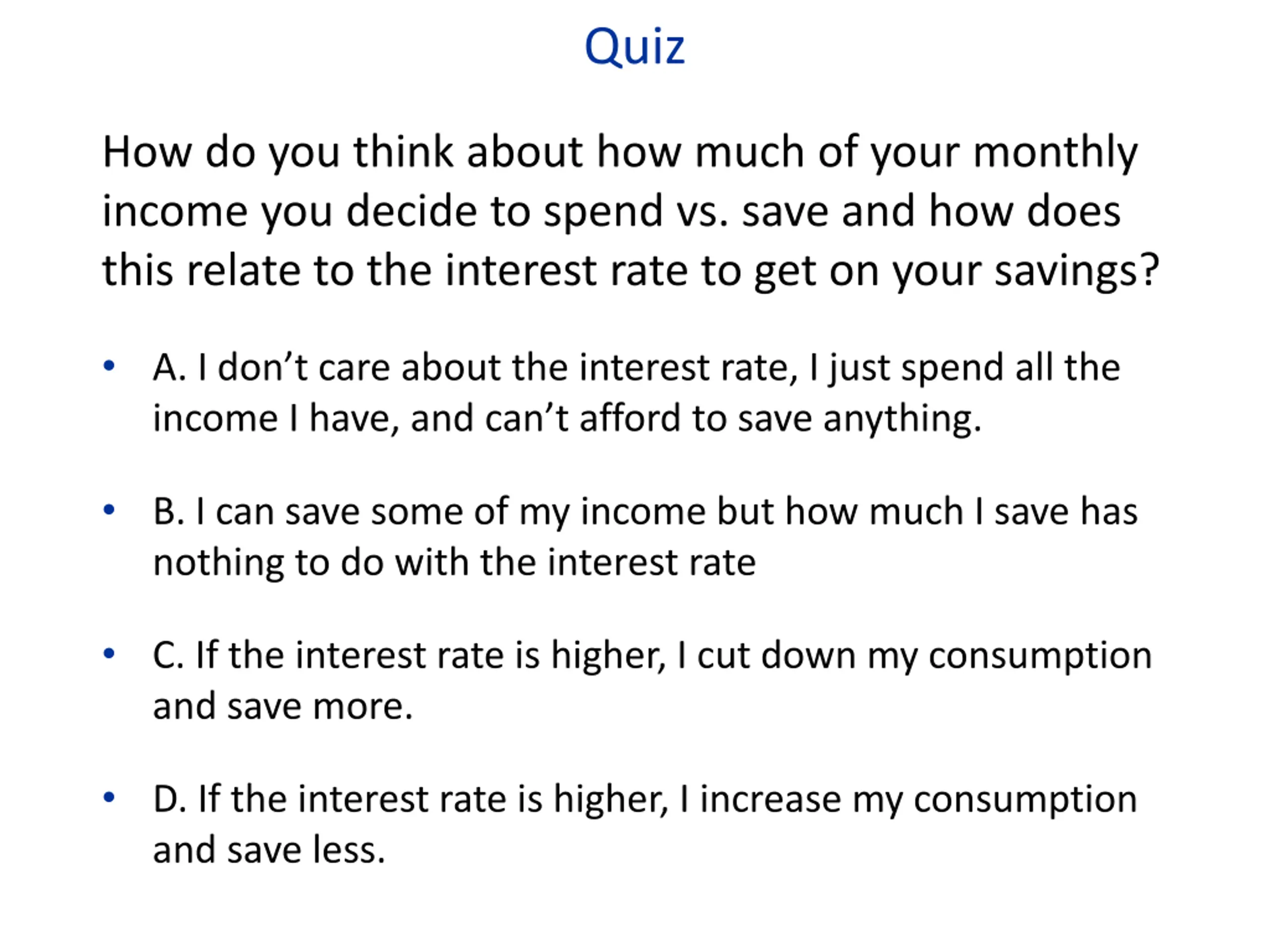Click the "and save less." text
This screenshot has height=952, width=1270.
[x=269, y=850]
